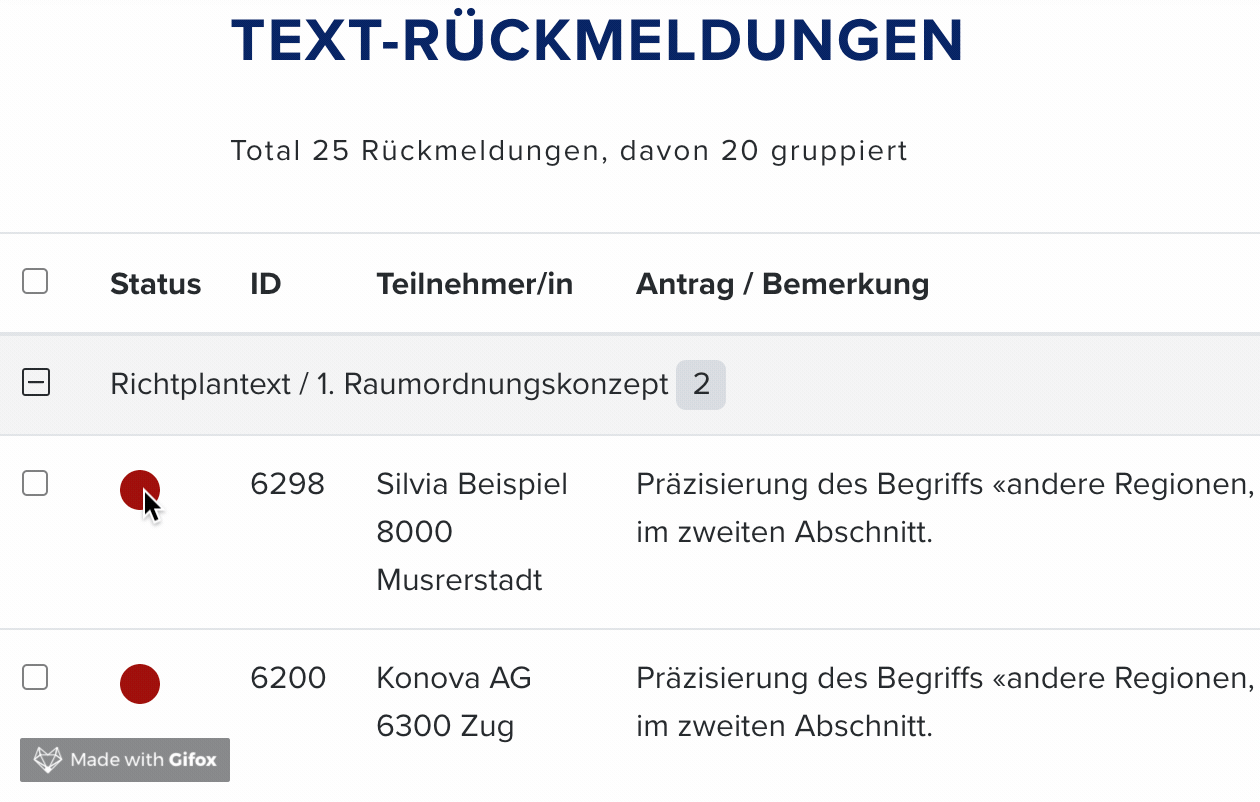Screen dimensions: 1260x802
Task: Sort by the Status column header
Action: pyautogui.click(x=155, y=284)
